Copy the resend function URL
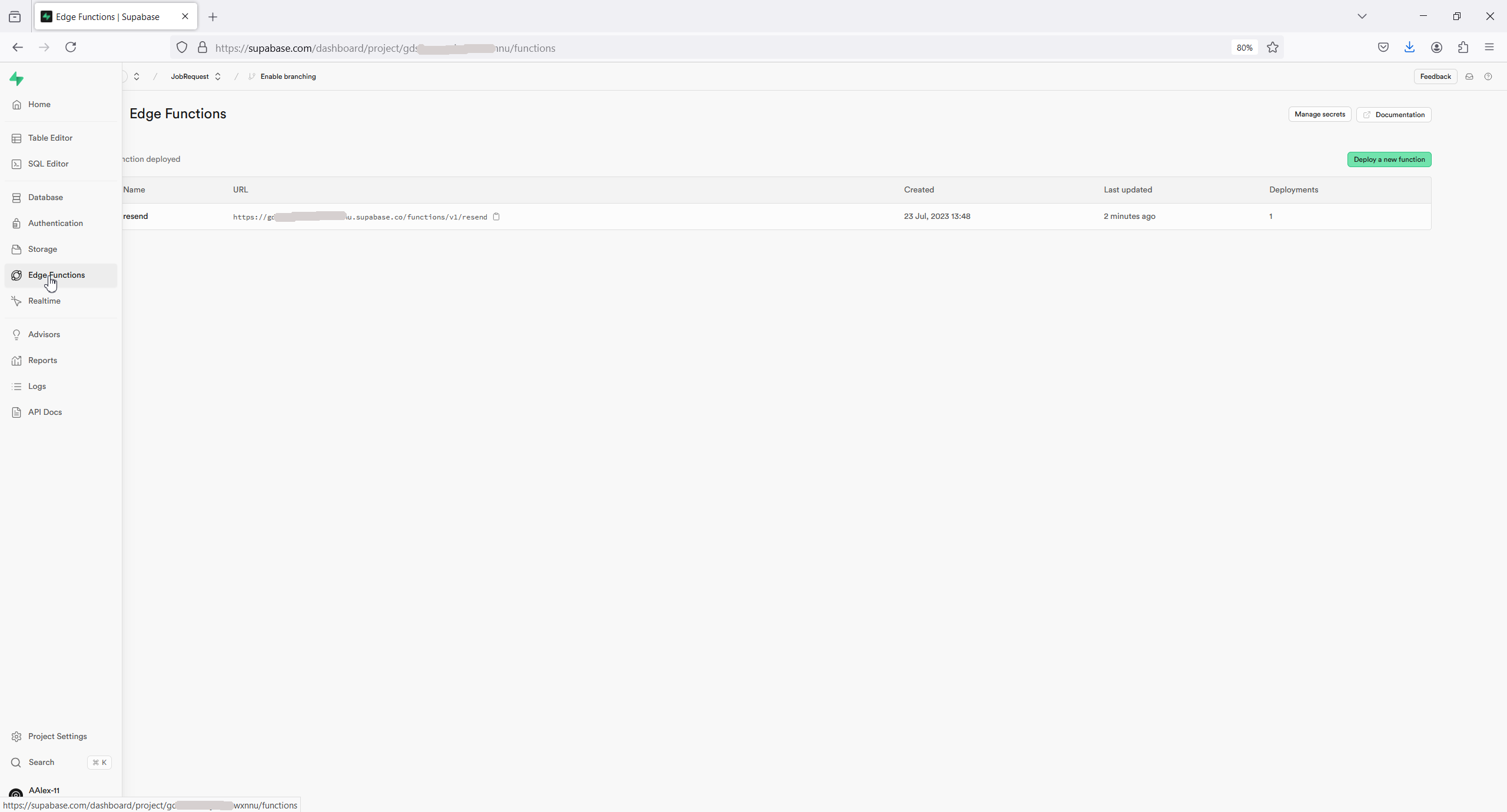This screenshot has height=812, width=1507. 496,217
